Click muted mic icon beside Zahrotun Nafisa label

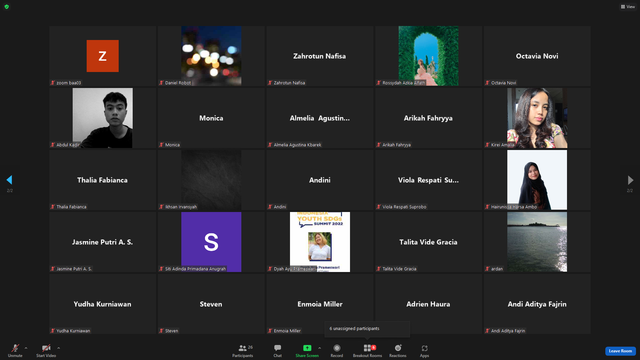(270, 83)
